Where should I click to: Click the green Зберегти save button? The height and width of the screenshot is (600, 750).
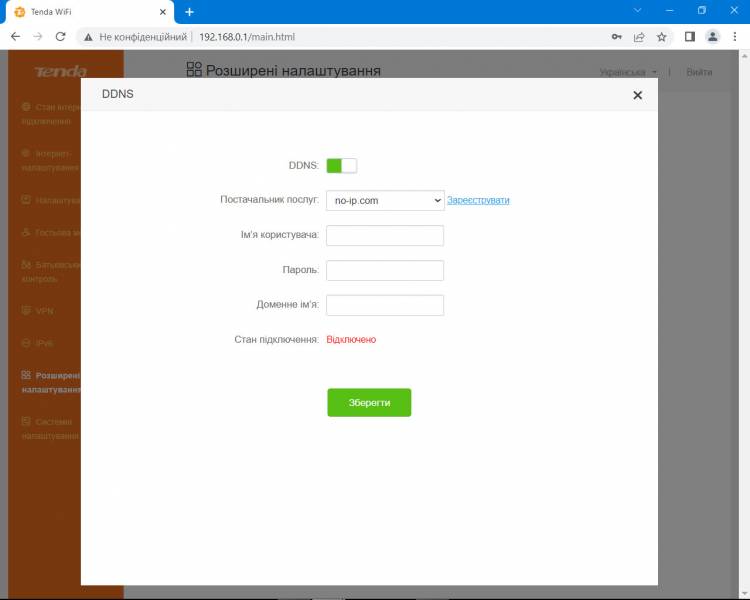[369, 402]
